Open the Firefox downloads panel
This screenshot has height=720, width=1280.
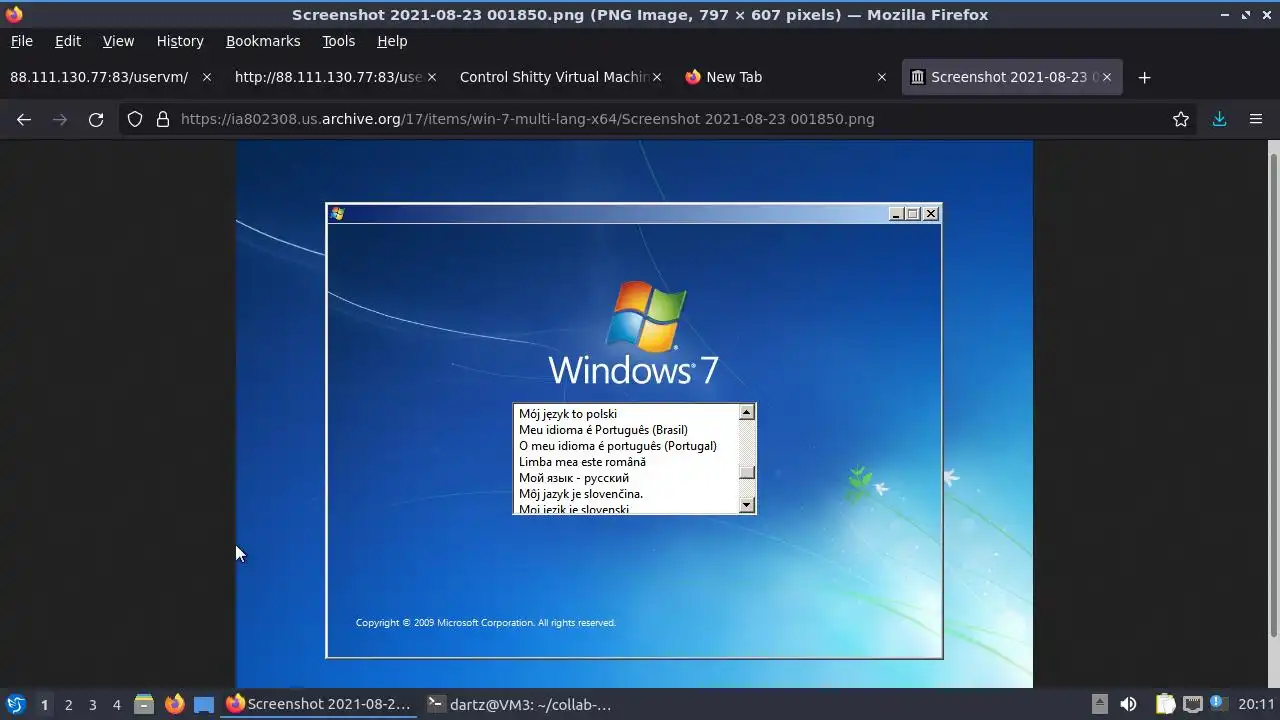(x=1219, y=119)
